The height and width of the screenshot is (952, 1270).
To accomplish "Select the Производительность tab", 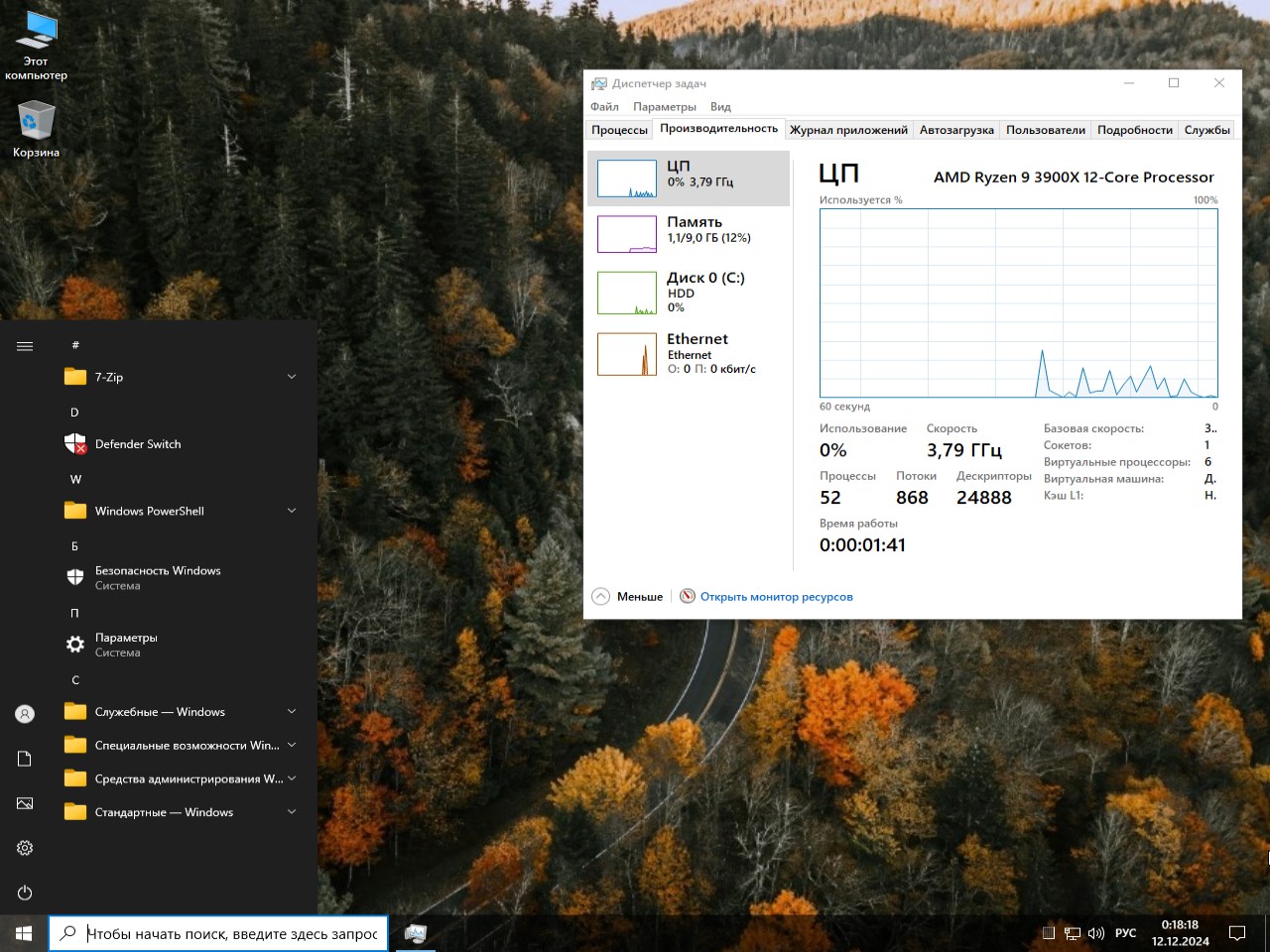I will tap(719, 129).
